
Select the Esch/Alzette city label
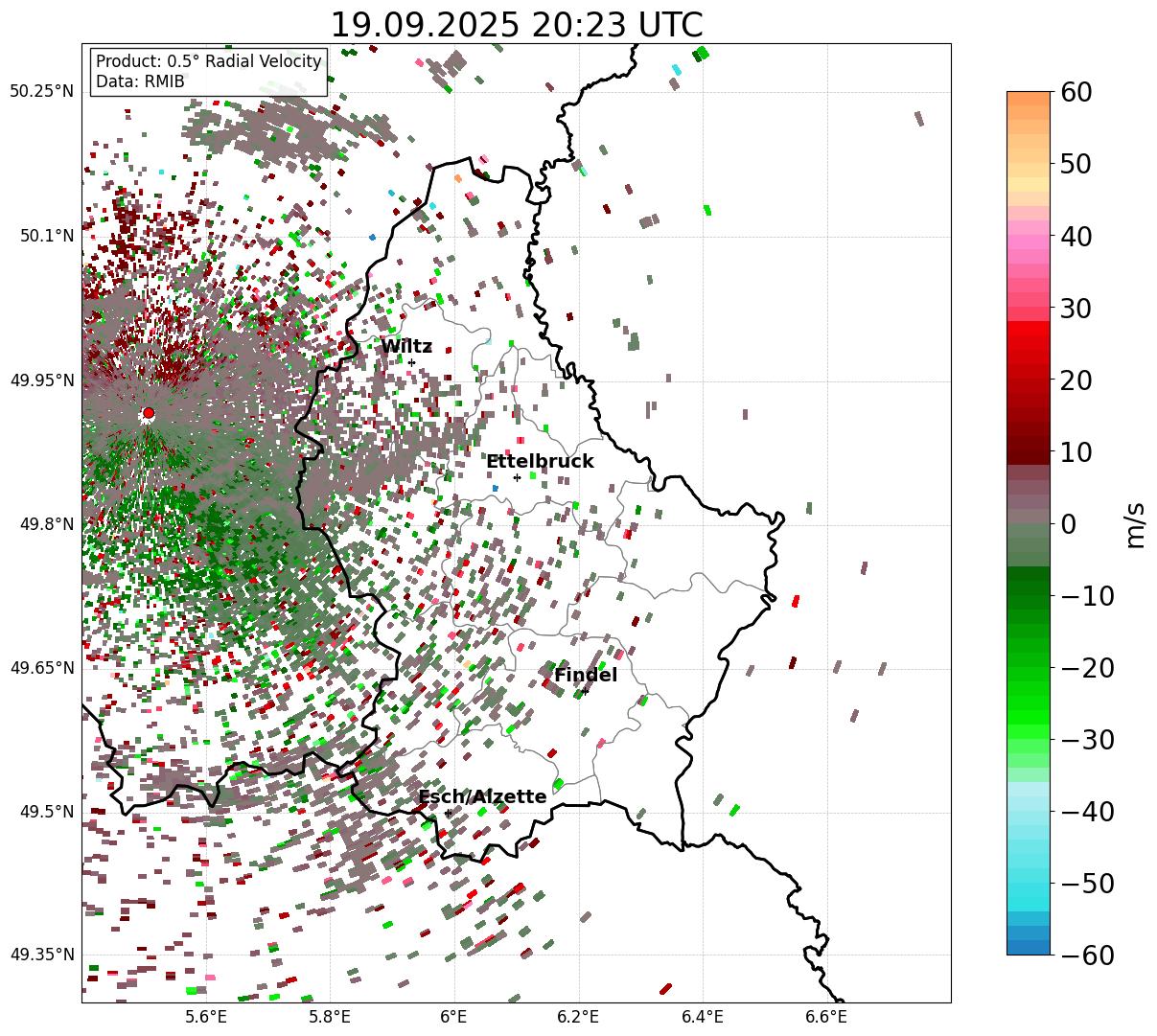click(482, 796)
